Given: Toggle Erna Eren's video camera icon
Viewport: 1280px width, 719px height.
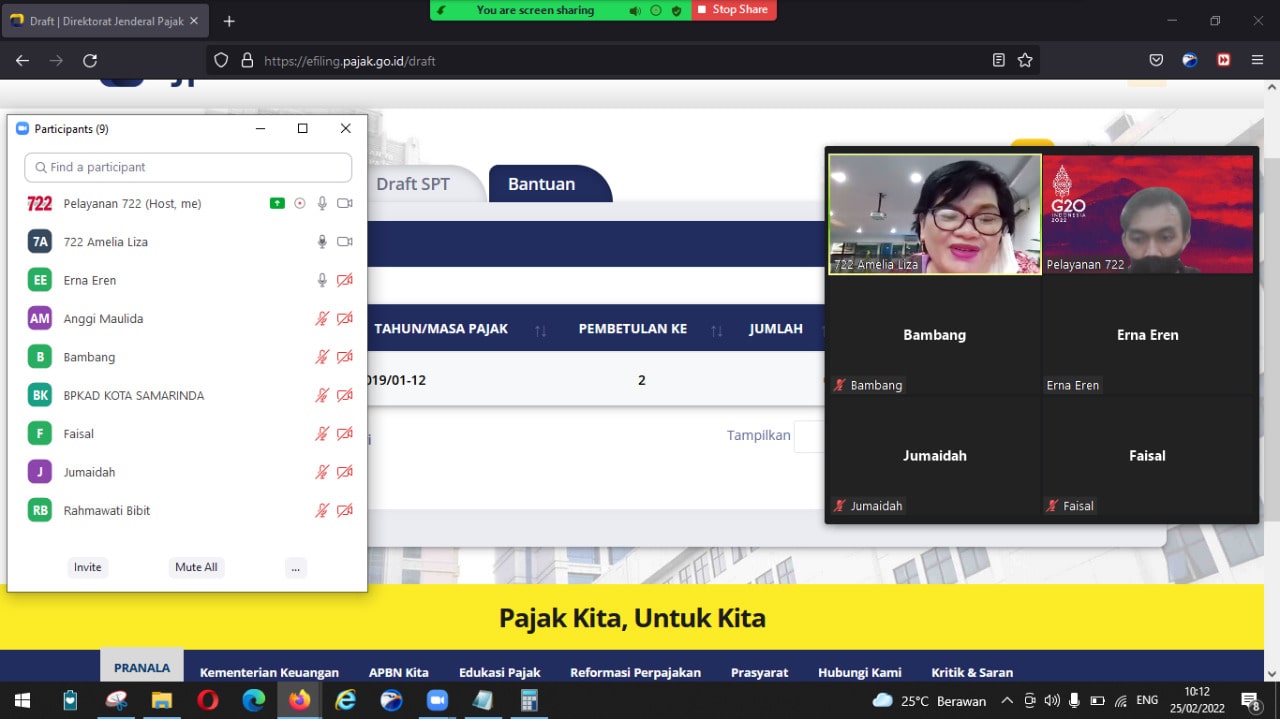Looking at the screenshot, I should (x=345, y=281).
